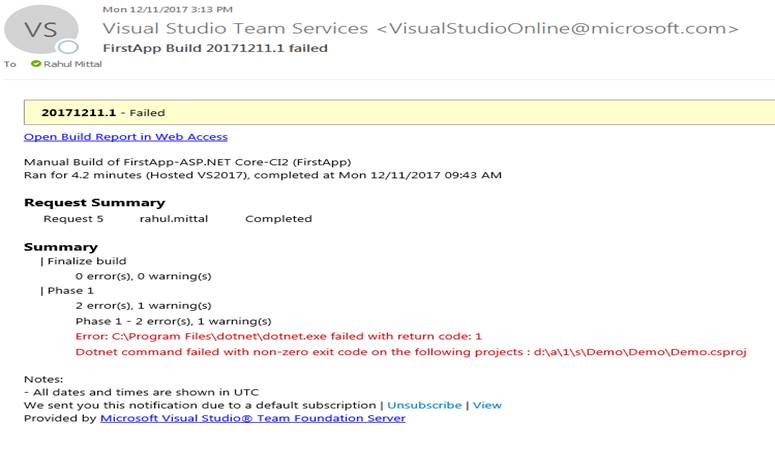This screenshot has height=459, width=775.
Task: Select recipient name Rahul Mittal
Action: pos(72,64)
